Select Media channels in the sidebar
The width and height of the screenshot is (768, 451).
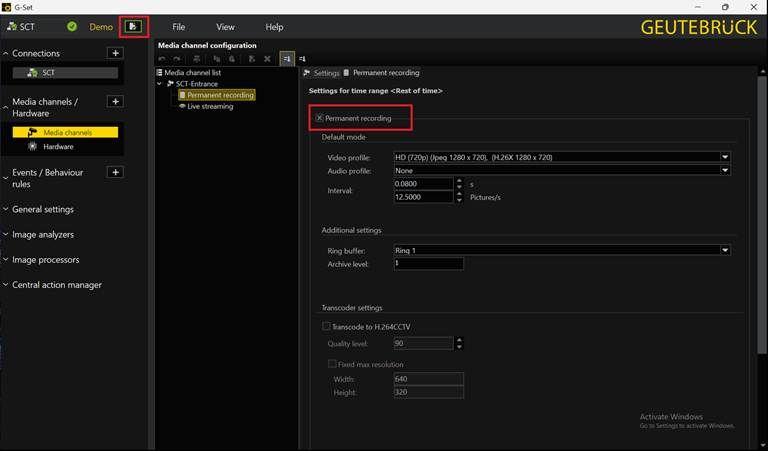coord(65,132)
